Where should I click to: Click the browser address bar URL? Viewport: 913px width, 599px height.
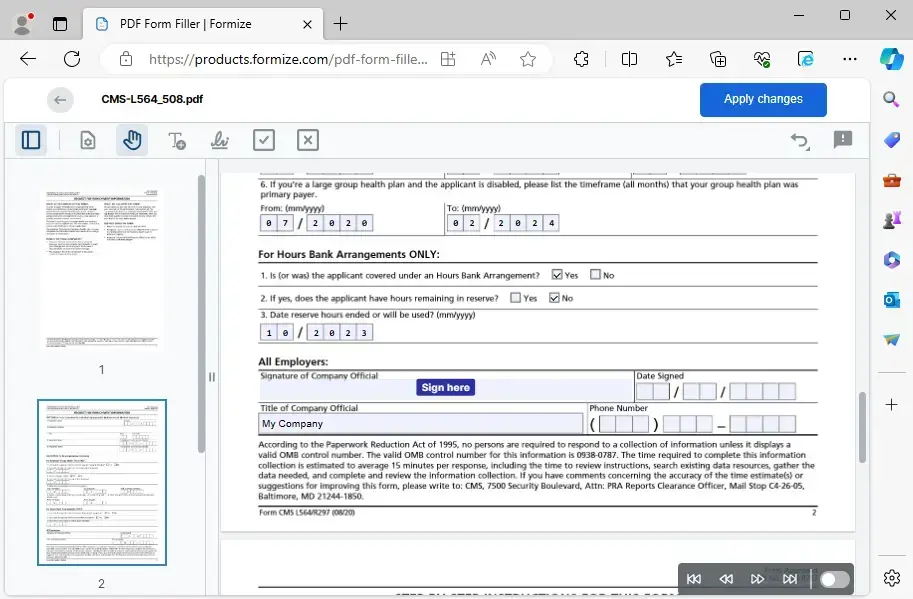tap(288, 59)
